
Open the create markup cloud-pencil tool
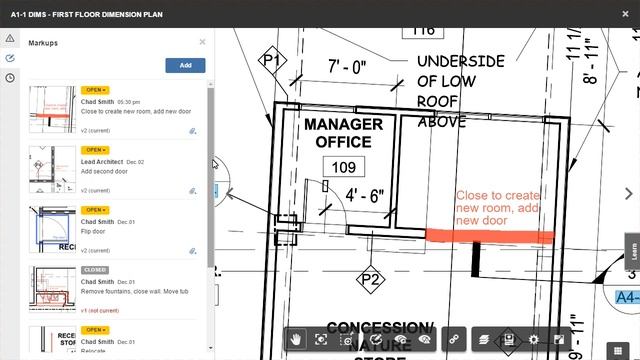pos(375,339)
